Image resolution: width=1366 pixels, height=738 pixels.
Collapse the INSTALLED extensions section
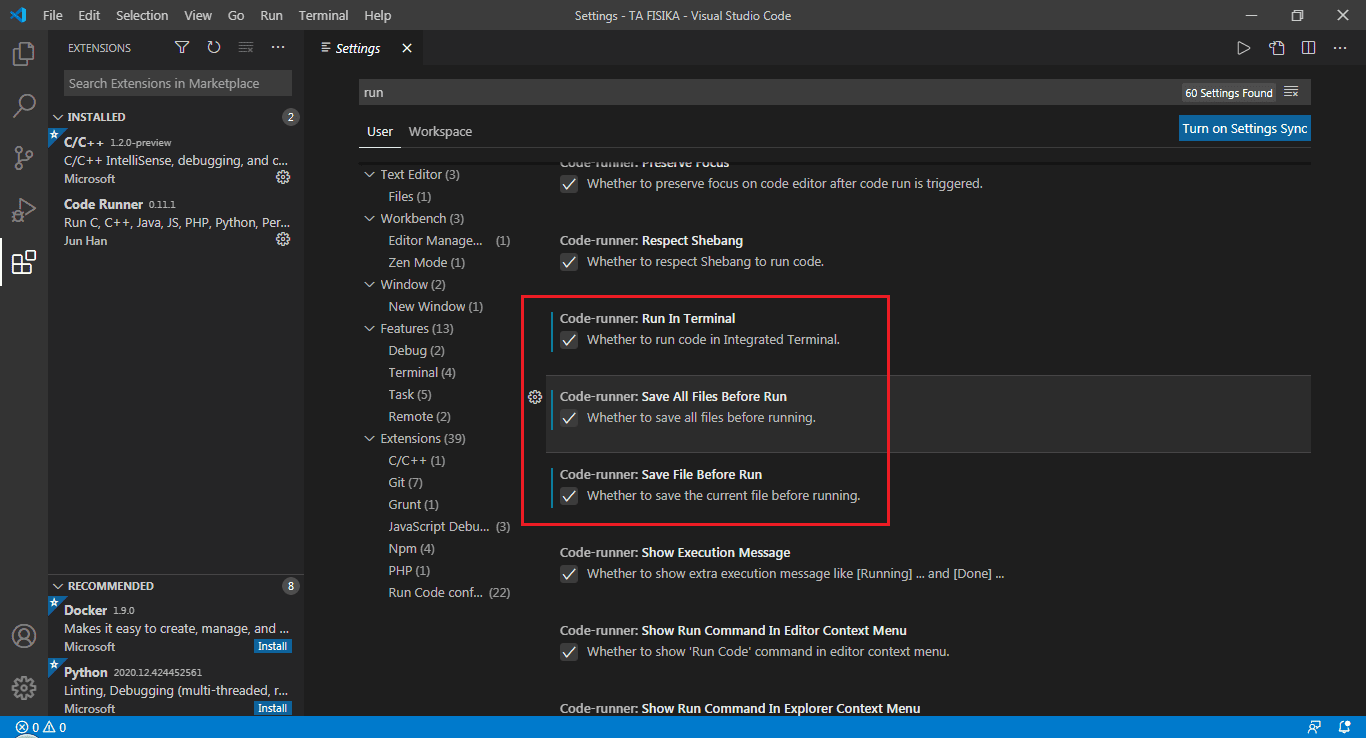coord(60,116)
